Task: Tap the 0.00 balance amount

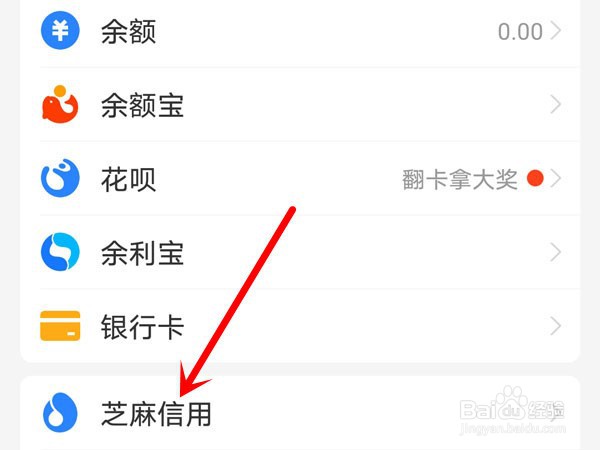Action: click(x=520, y=31)
